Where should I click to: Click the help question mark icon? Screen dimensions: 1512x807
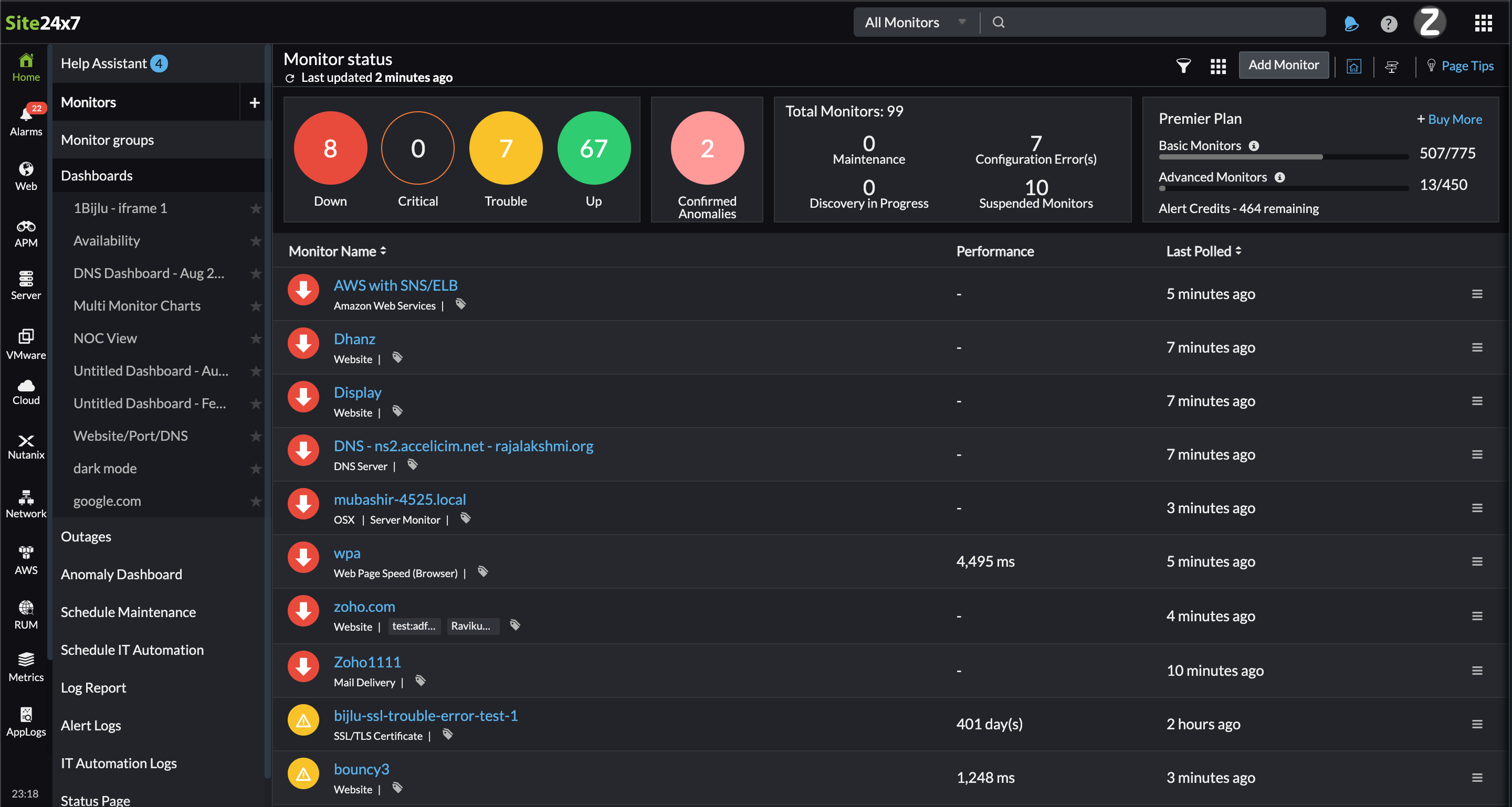pyautogui.click(x=1388, y=24)
